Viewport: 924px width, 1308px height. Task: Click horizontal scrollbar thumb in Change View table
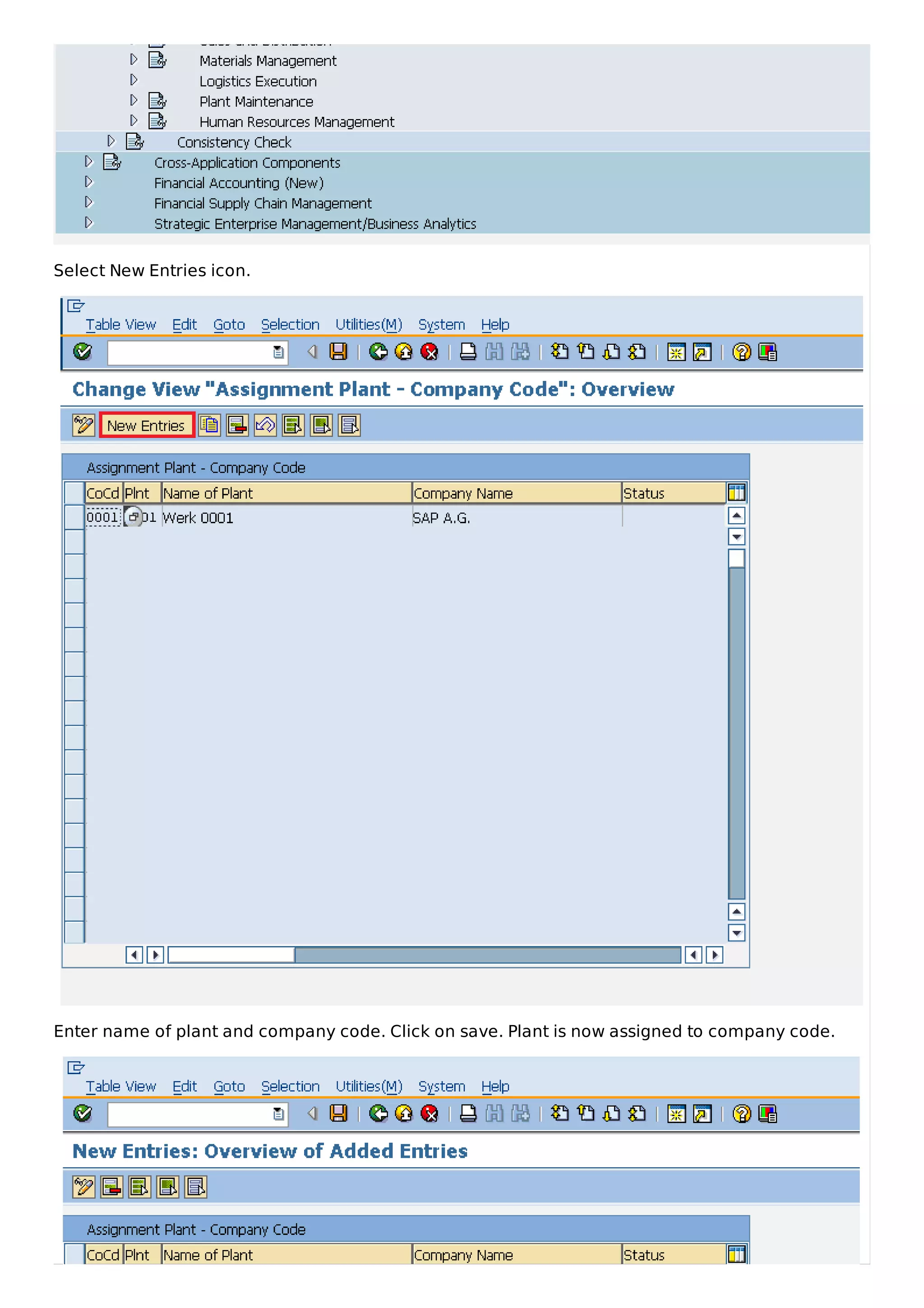[x=231, y=955]
